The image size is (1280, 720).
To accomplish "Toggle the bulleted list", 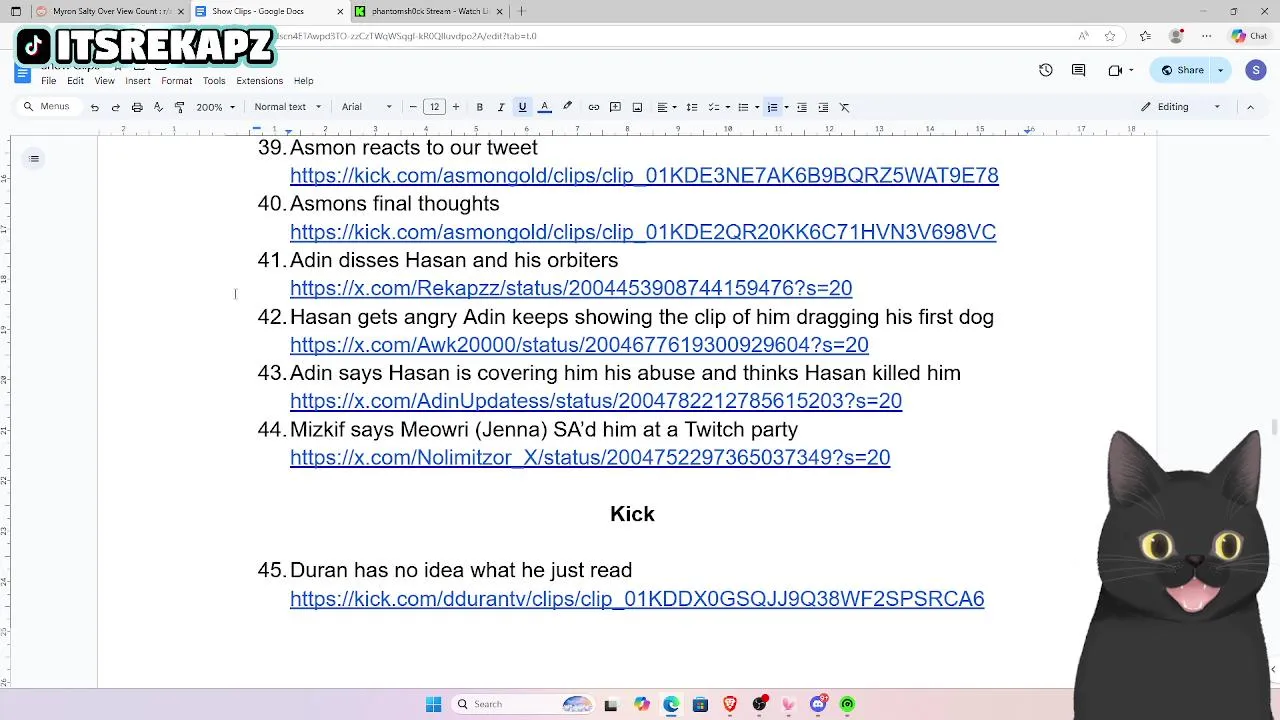I will pos(743,107).
